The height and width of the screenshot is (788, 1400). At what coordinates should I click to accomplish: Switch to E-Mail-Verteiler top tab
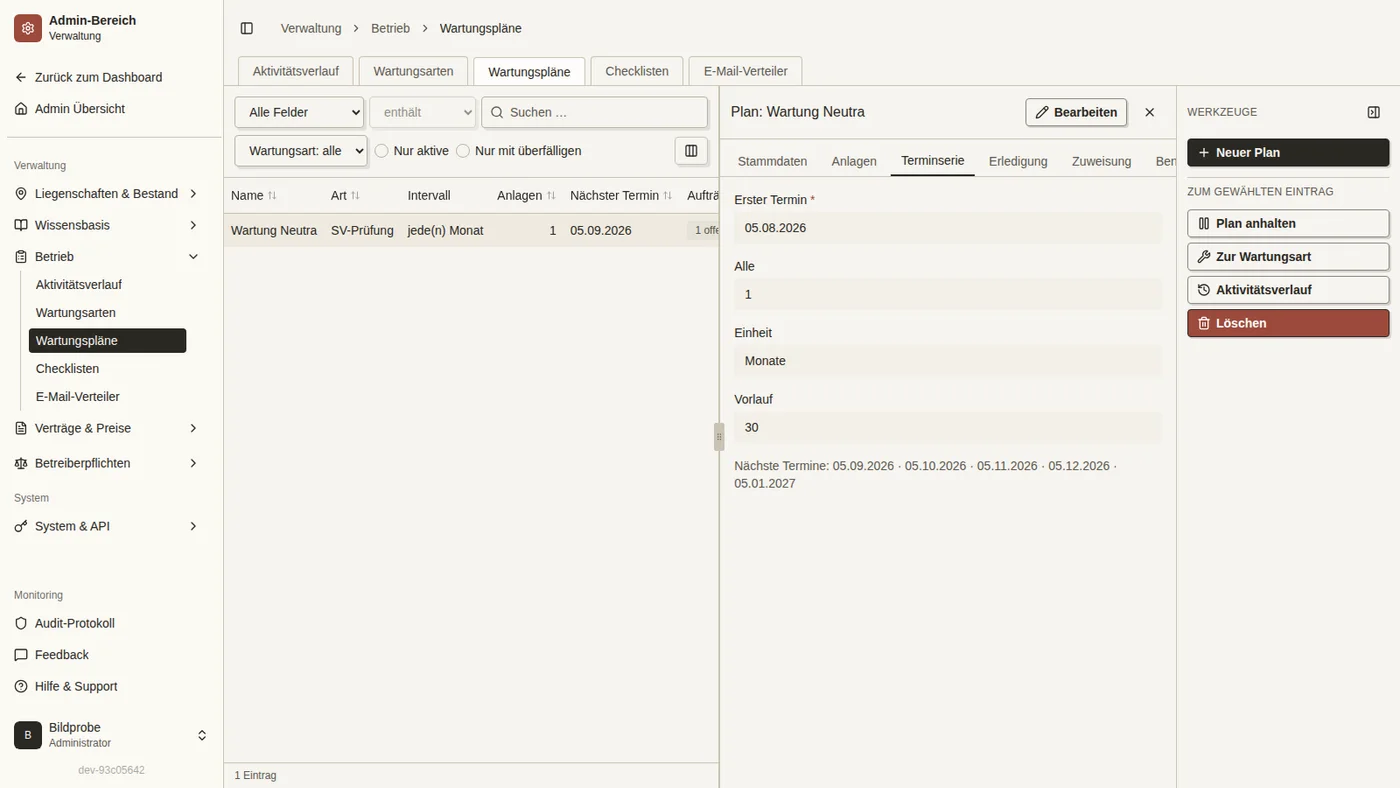[745, 71]
